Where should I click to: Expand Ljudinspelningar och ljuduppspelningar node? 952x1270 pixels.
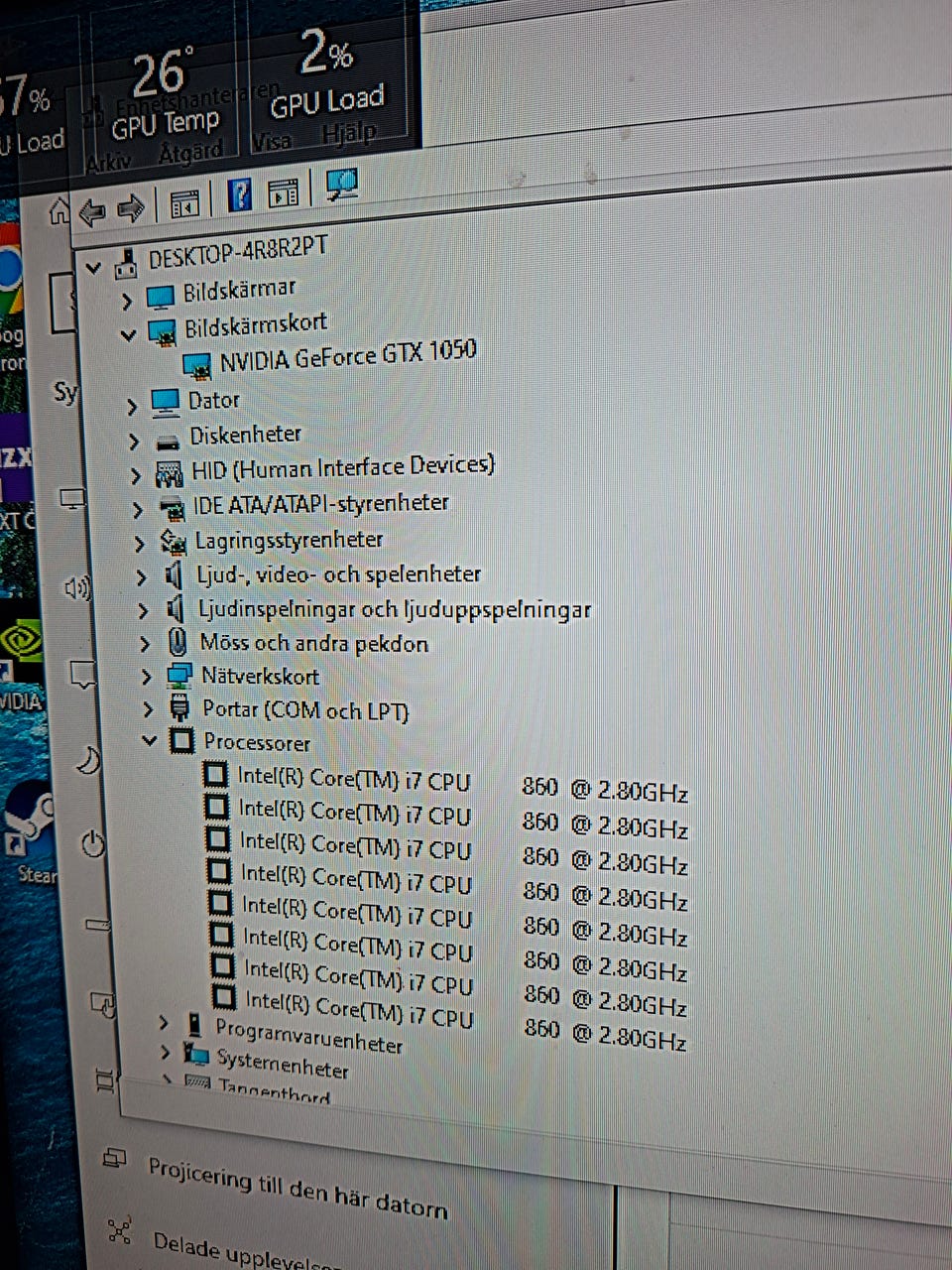pos(144,611)
